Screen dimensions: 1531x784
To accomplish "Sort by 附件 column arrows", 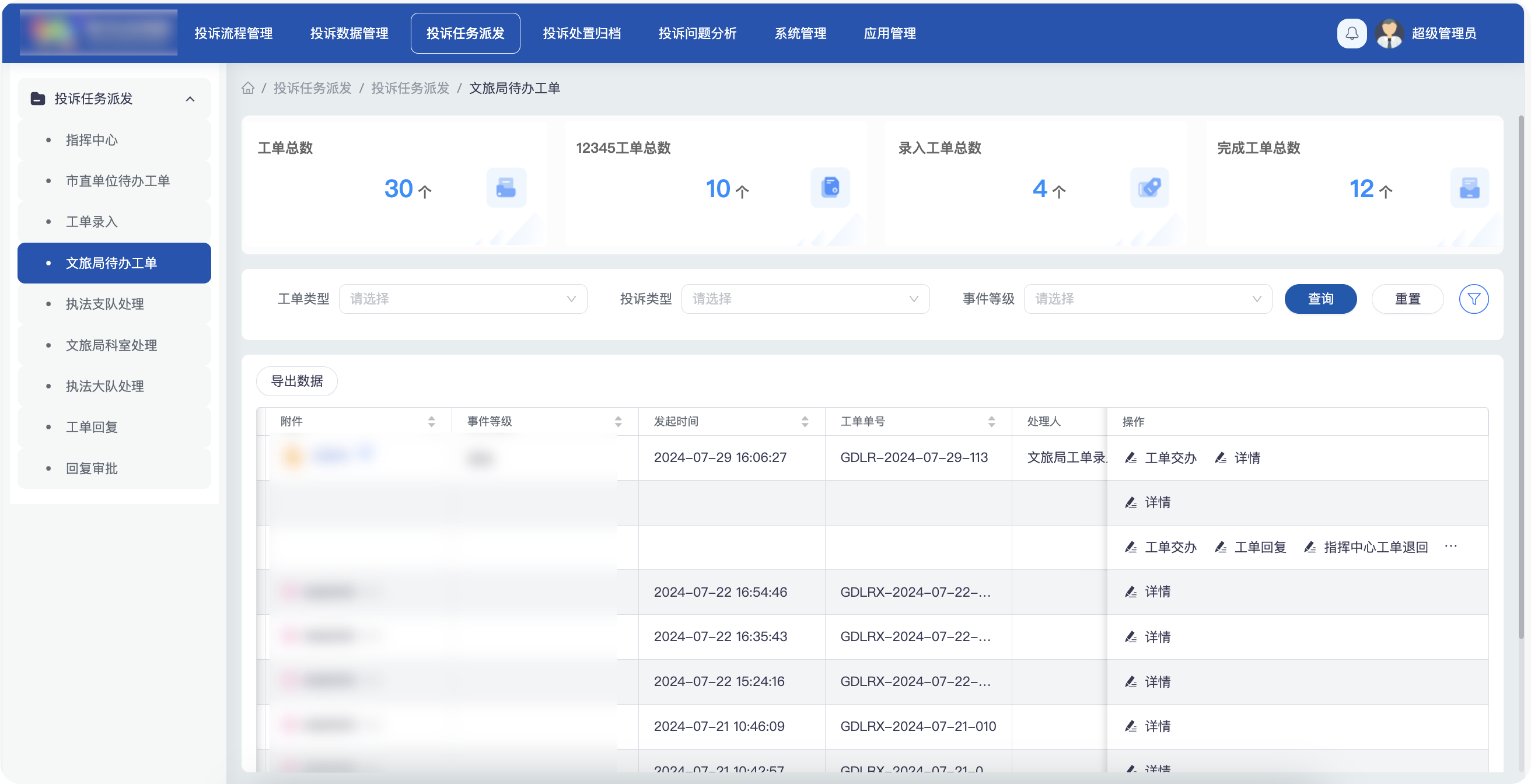I will click(432, 421).
